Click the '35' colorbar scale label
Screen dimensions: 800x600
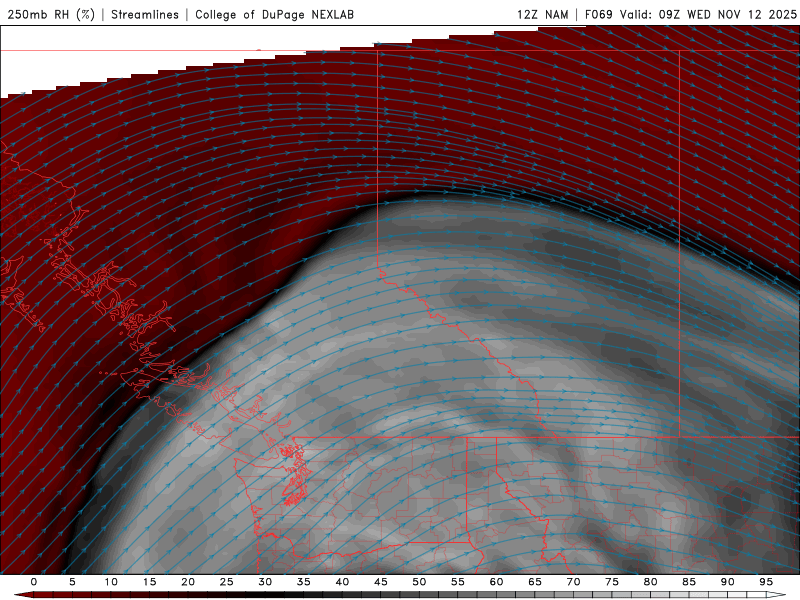tap(304, 582)
